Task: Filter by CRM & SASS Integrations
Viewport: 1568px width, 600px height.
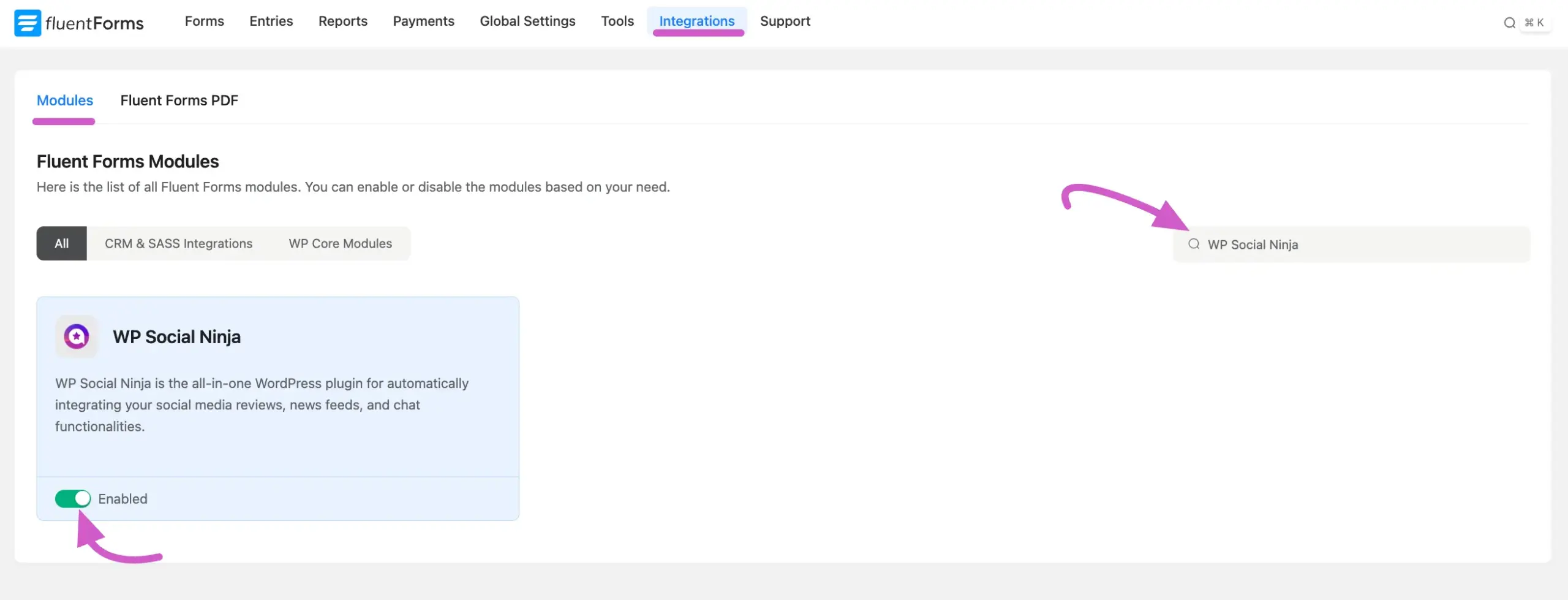Action: coord(178,243)
